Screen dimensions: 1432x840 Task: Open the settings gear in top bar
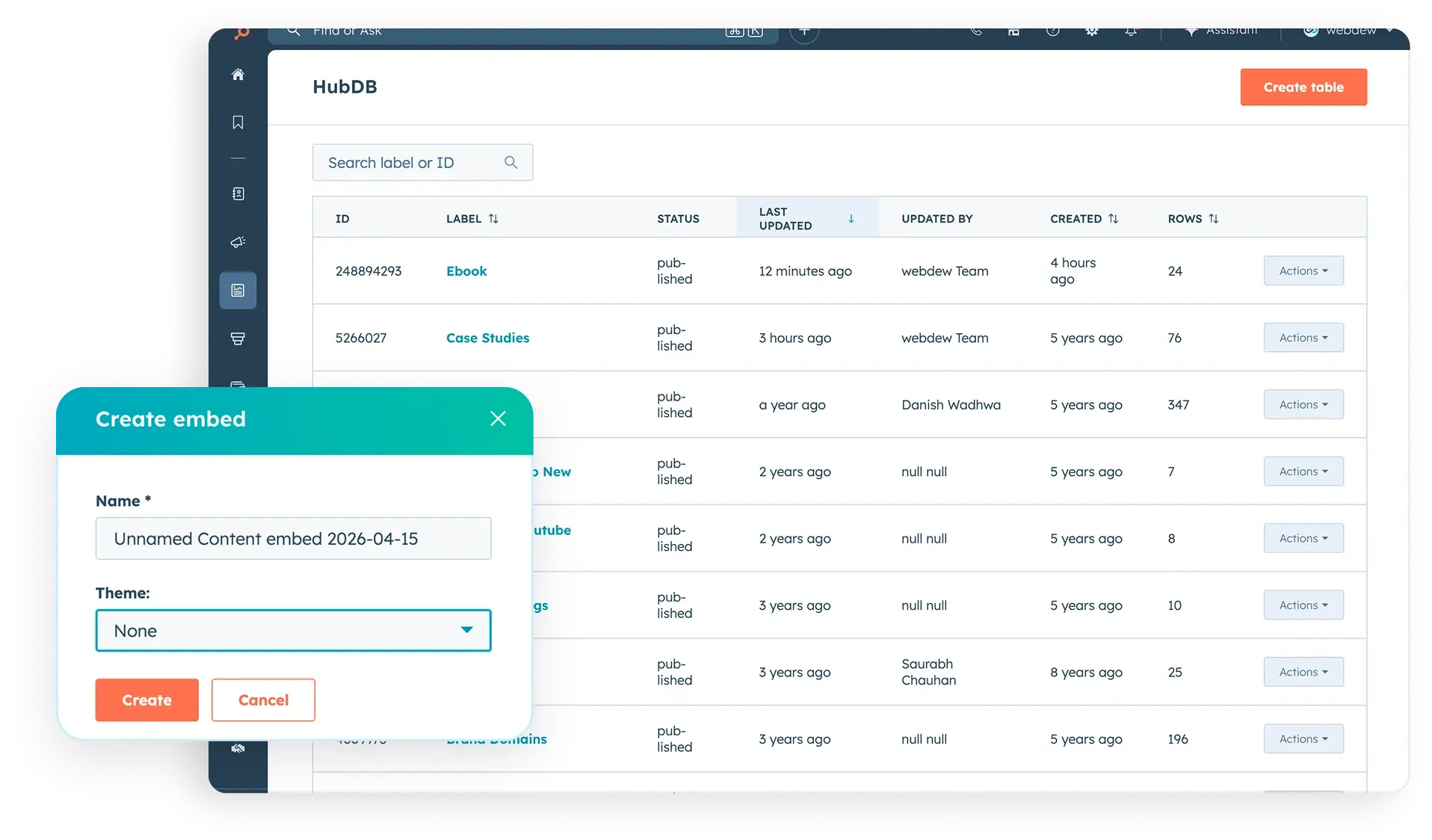click(1091, 31)
